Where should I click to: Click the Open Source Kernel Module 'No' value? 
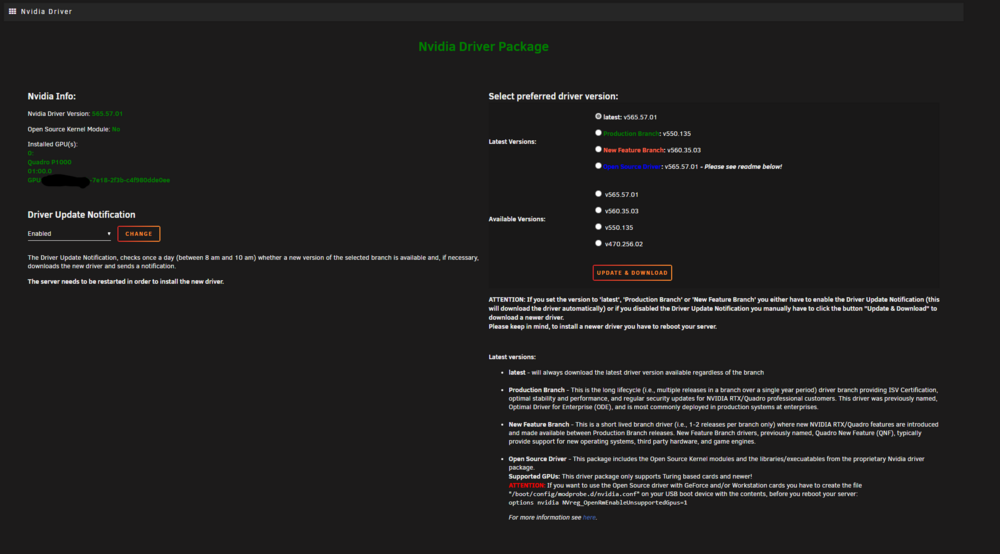(x=116, y=129)
